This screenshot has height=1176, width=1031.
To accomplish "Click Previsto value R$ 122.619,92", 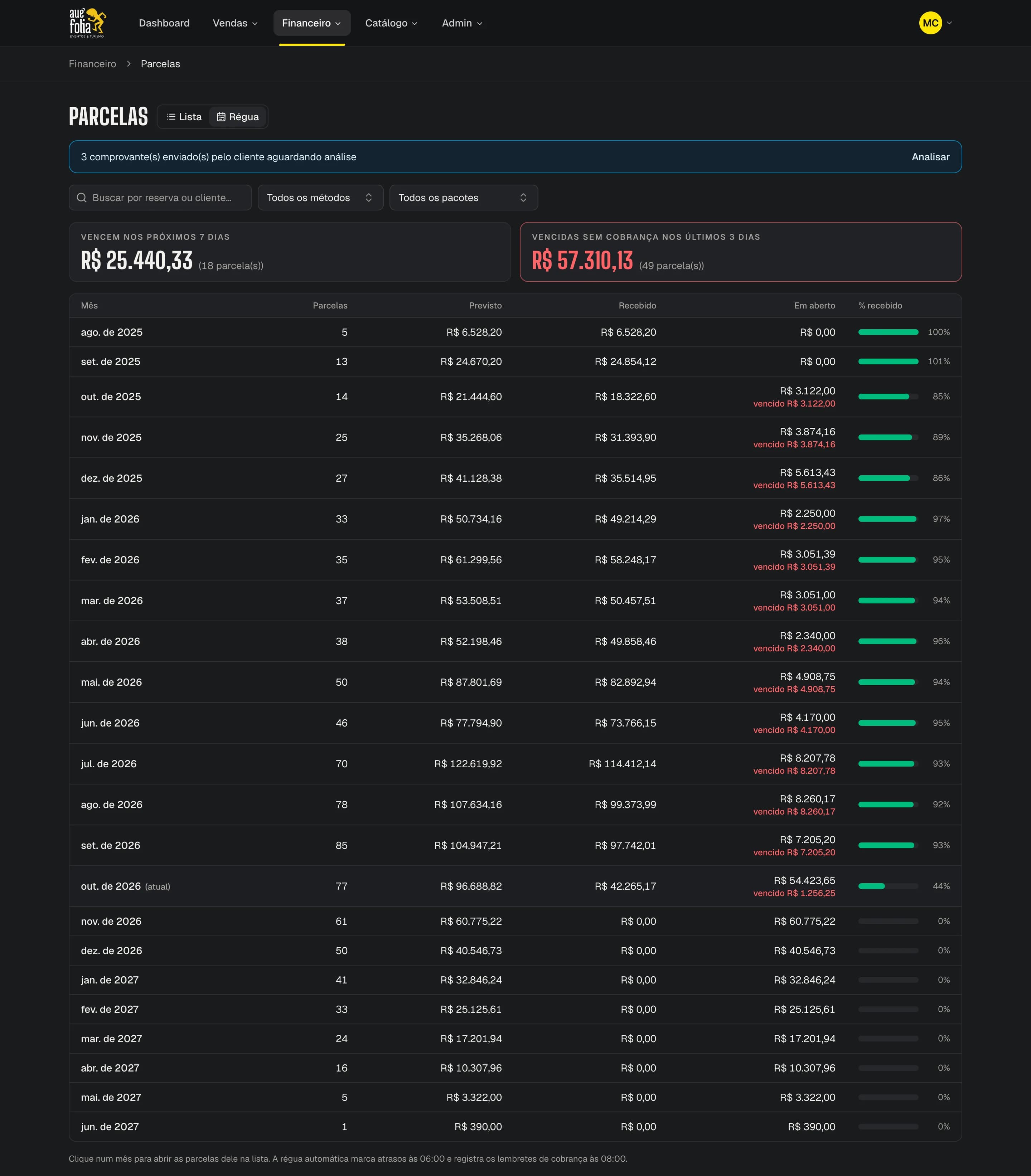I will 468,764.
